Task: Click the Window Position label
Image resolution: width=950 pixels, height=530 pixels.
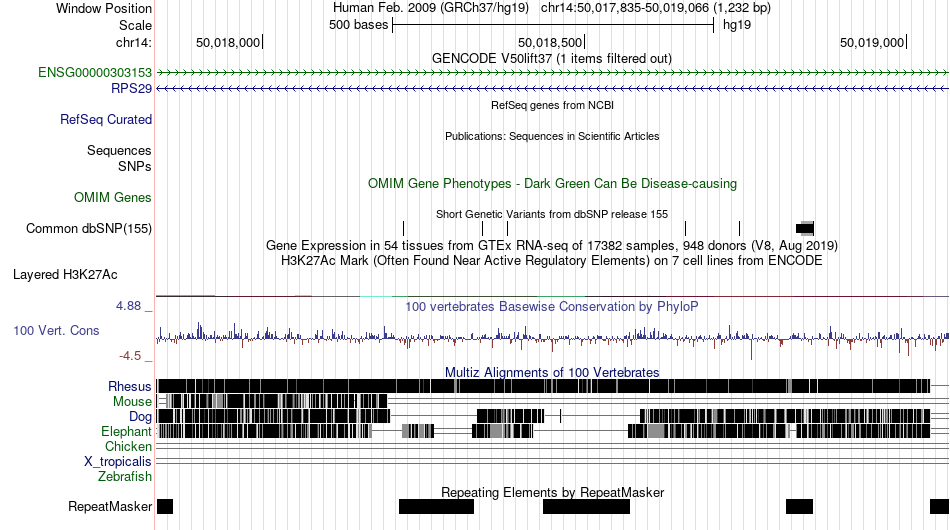Action: [104, 8]
